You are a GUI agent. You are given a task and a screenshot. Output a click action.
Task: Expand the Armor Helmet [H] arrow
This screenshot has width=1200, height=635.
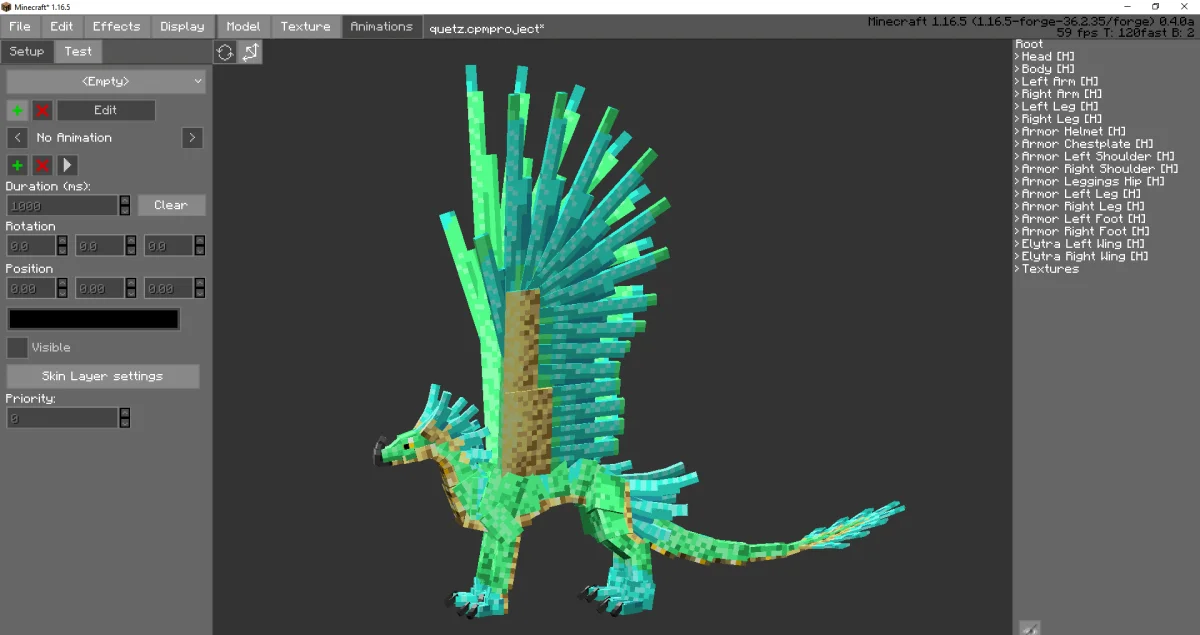pyautogui.click(x=1017, y=132)
